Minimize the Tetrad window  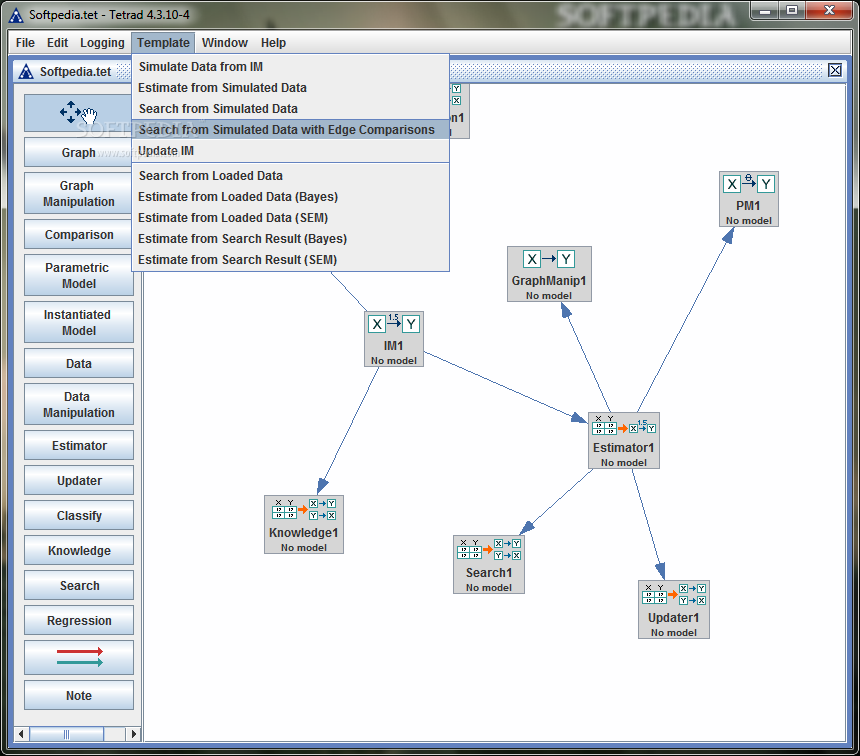tap(765, 10)
